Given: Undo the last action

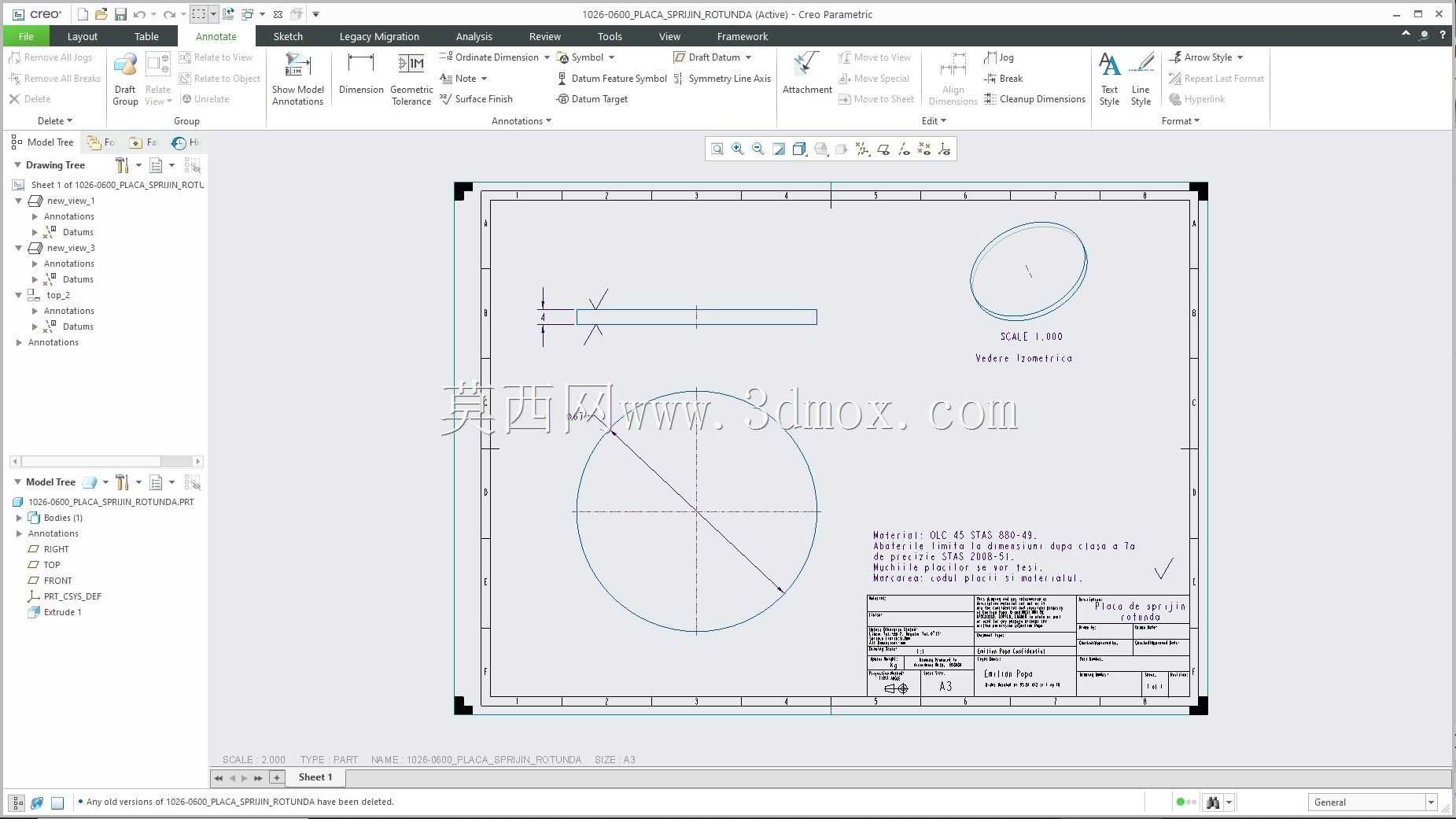Looking at the screenshot, I should [139, 14].
